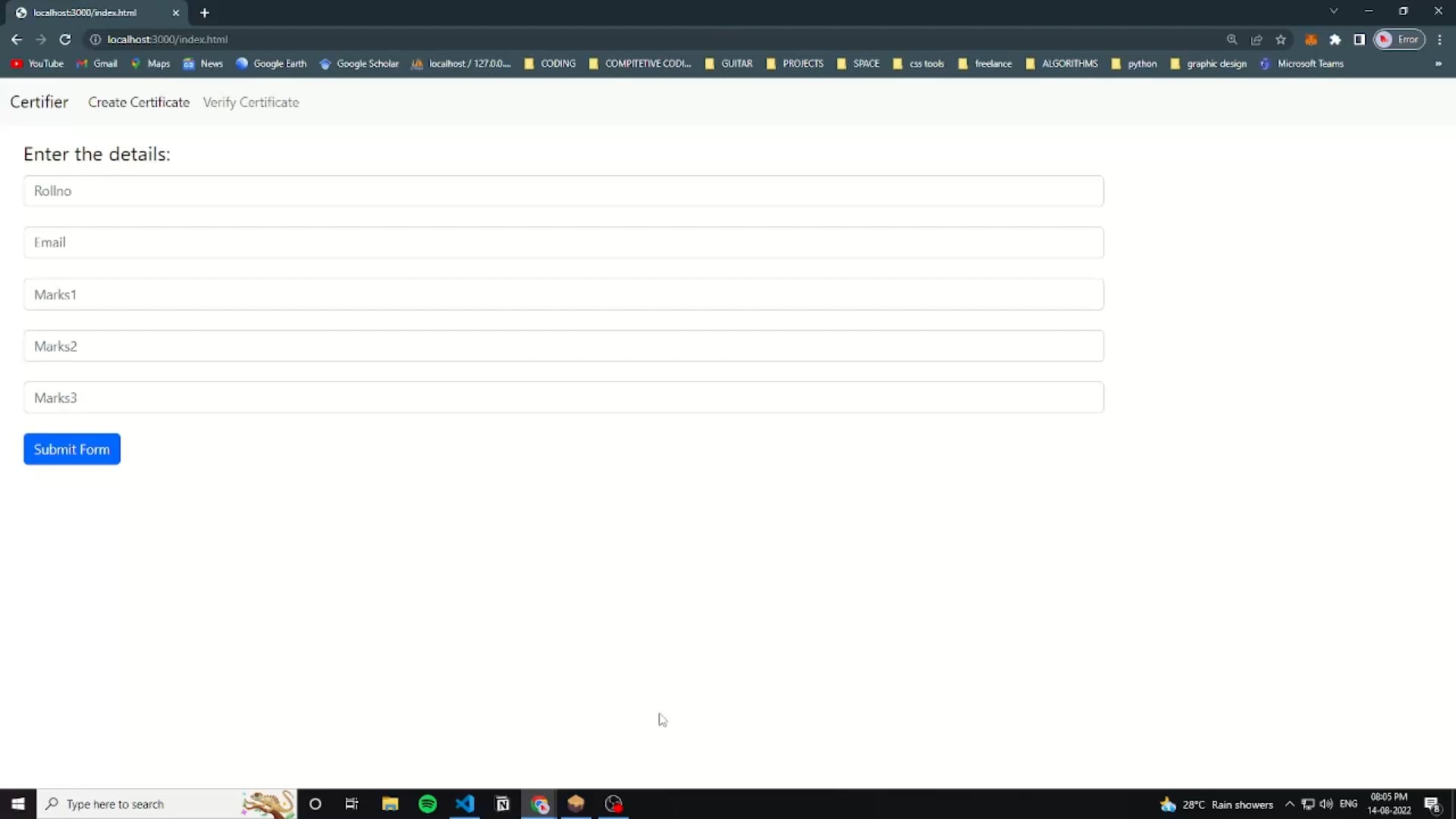Open the zoom magnifier in the address bar
The height and width of the screenshot is (819, 1456).
tap(1232, 39)
